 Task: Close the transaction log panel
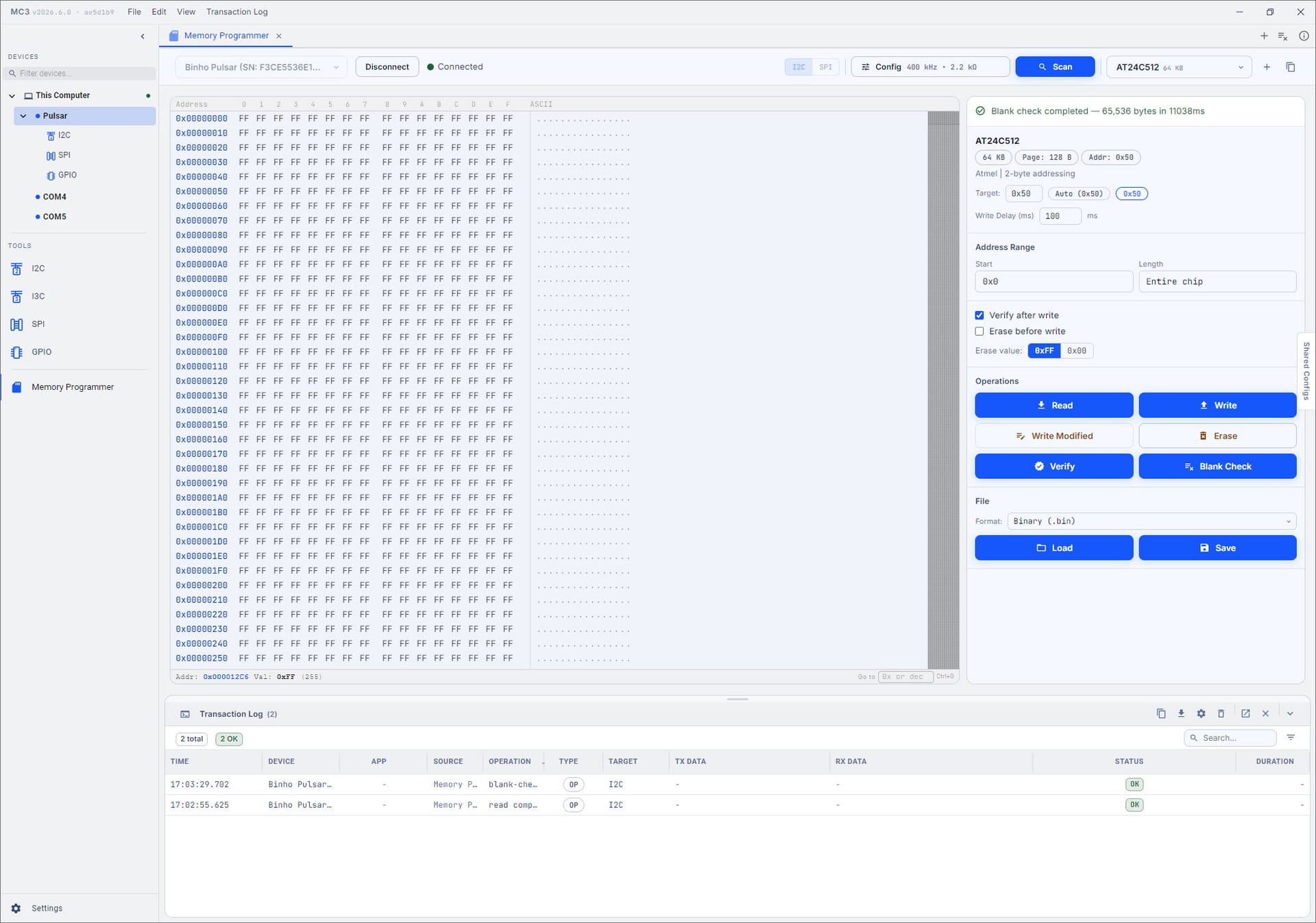tap(1265, 713)
